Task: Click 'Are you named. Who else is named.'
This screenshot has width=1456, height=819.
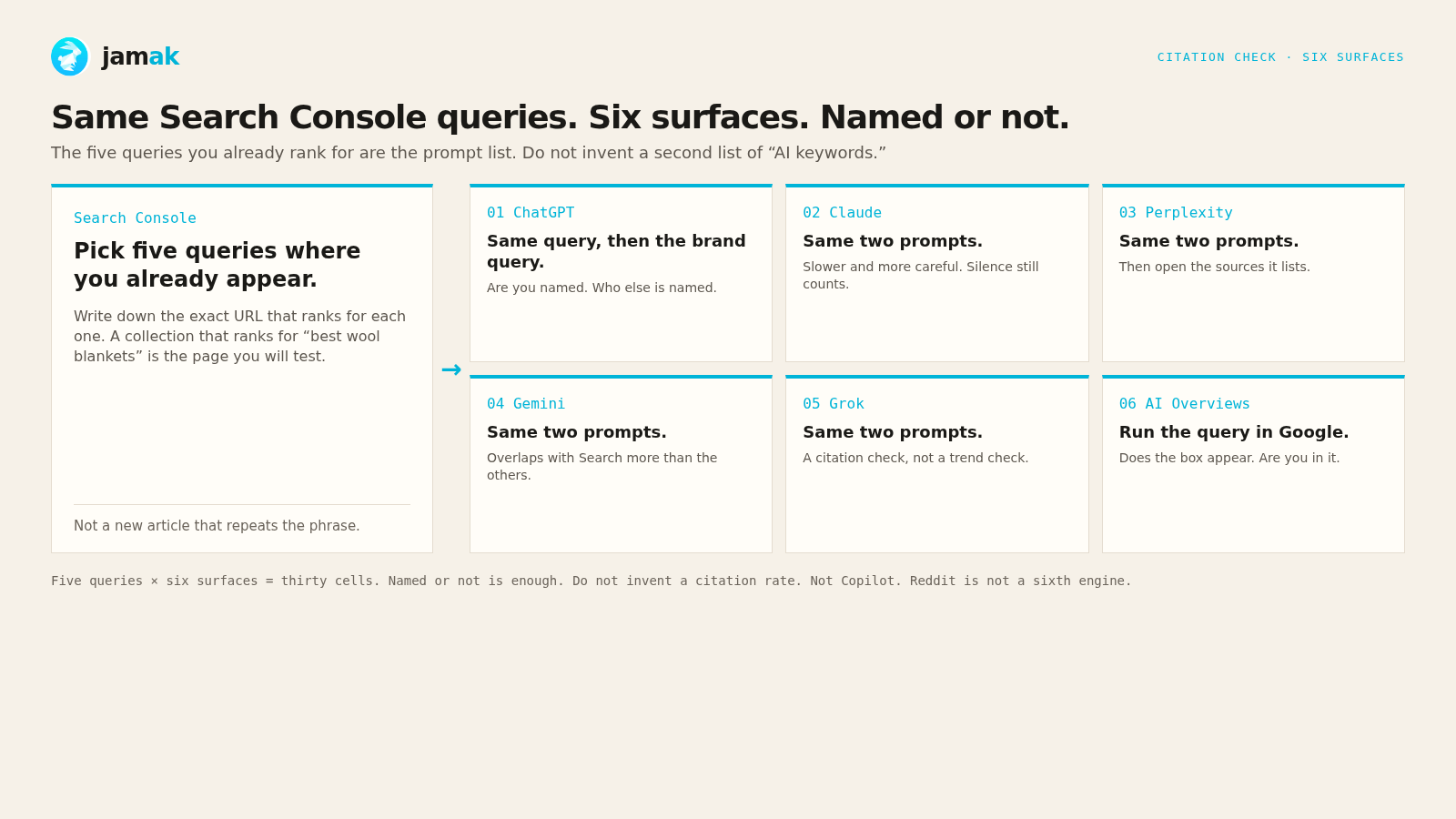Action: pyautogui.click(x=602, y=288)
